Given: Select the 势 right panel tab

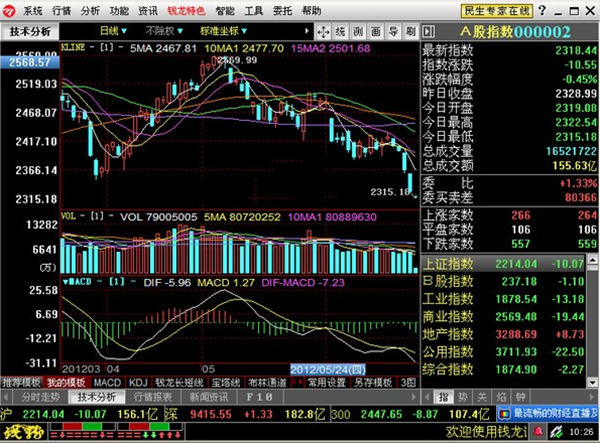Looking at the screenshot, I should [x=463, y=397].
